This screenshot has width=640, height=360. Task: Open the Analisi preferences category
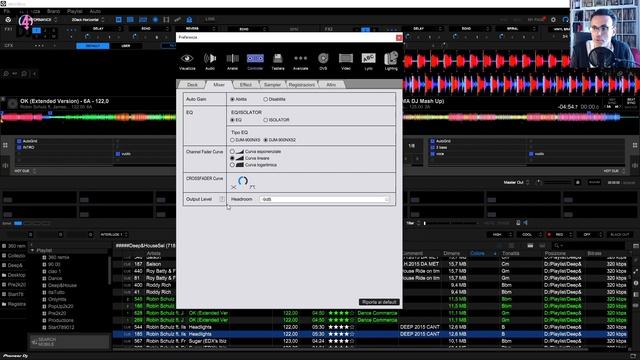click(x=232, y=61)
